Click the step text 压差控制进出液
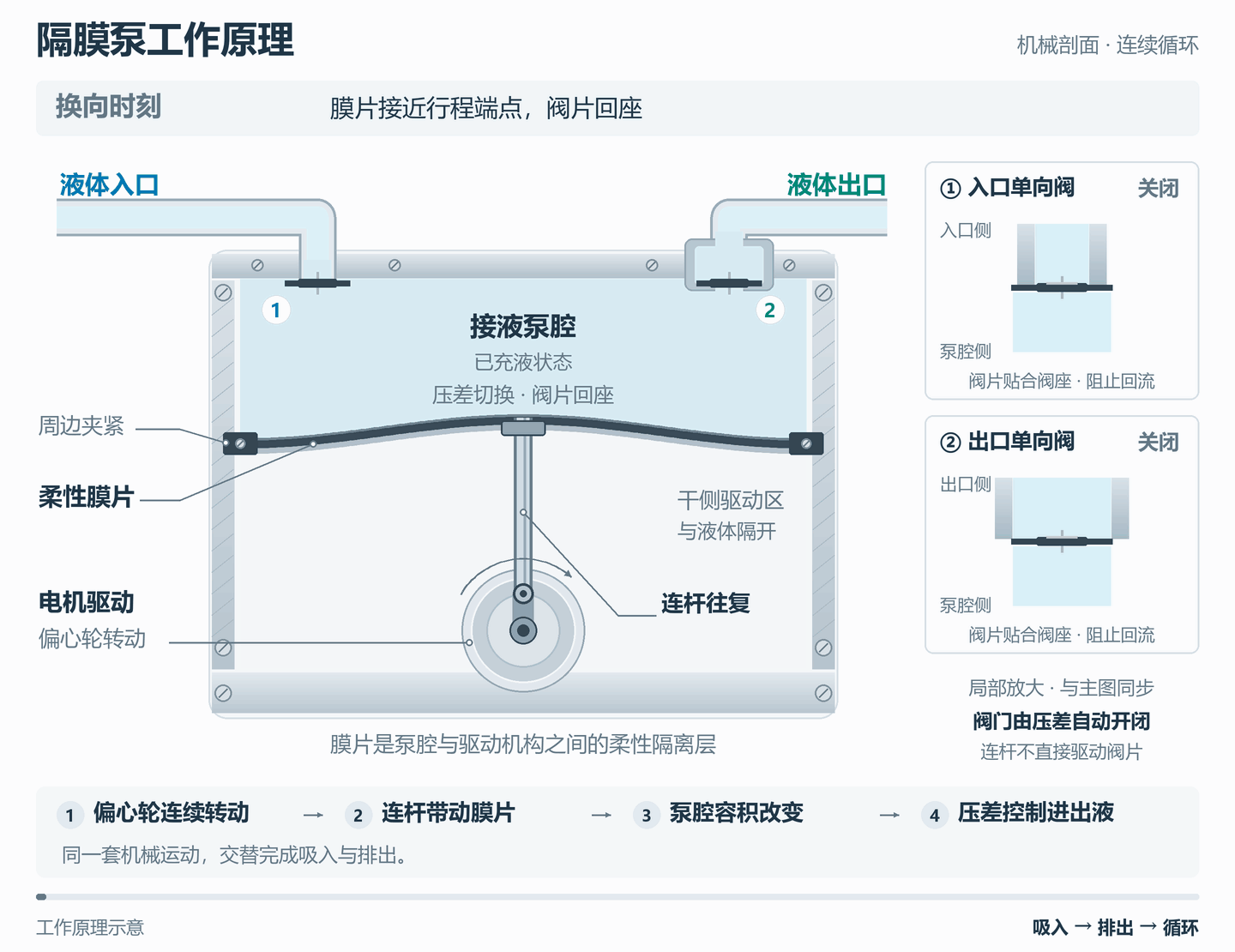1235x952 pixels. click(1036, 812)
